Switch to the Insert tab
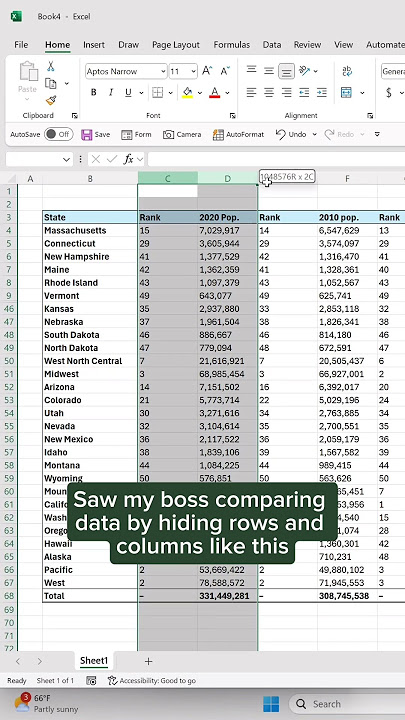405x720 pixels. coord(94,45)
